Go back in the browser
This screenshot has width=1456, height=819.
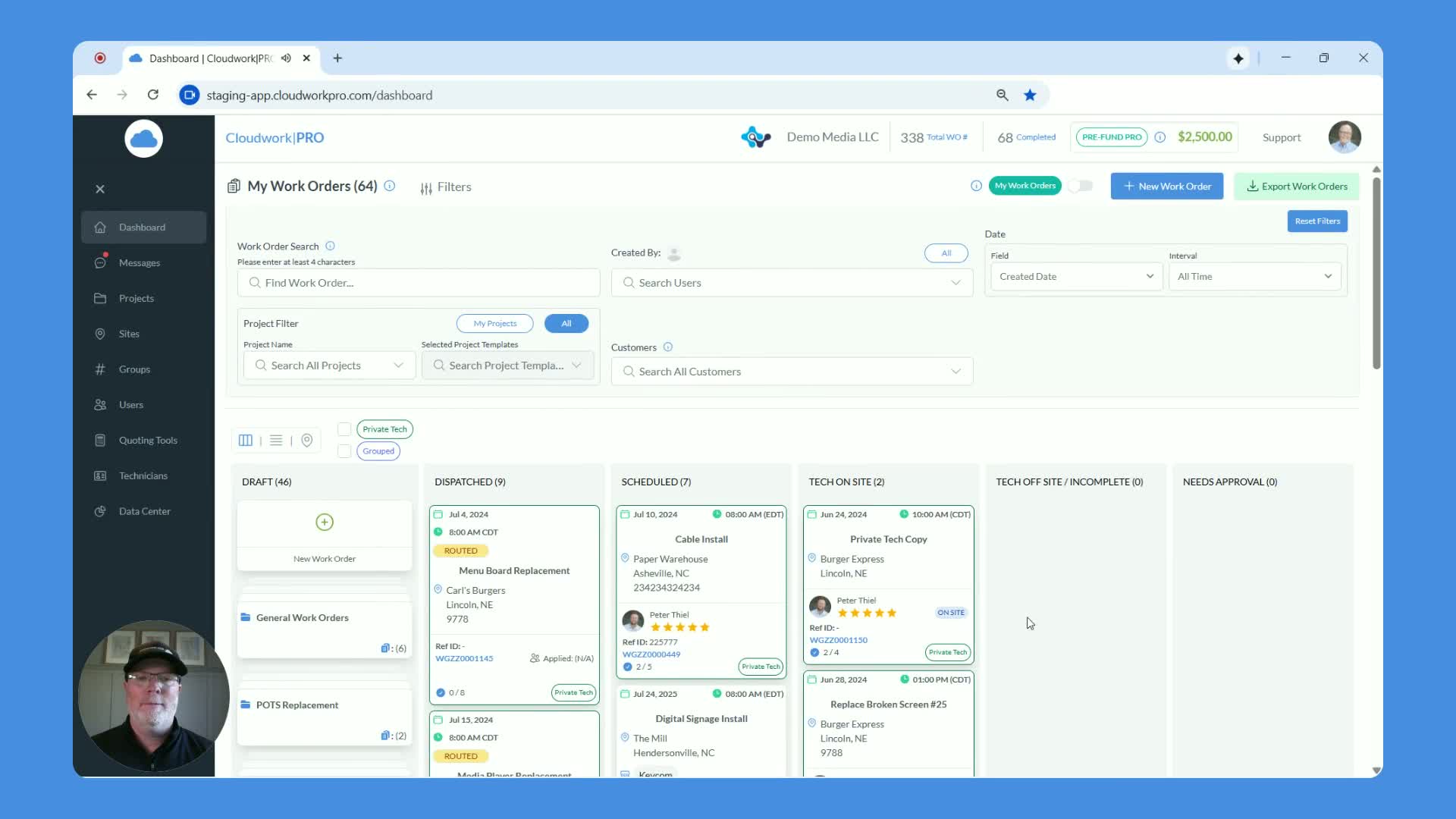(x=92, y=95)
